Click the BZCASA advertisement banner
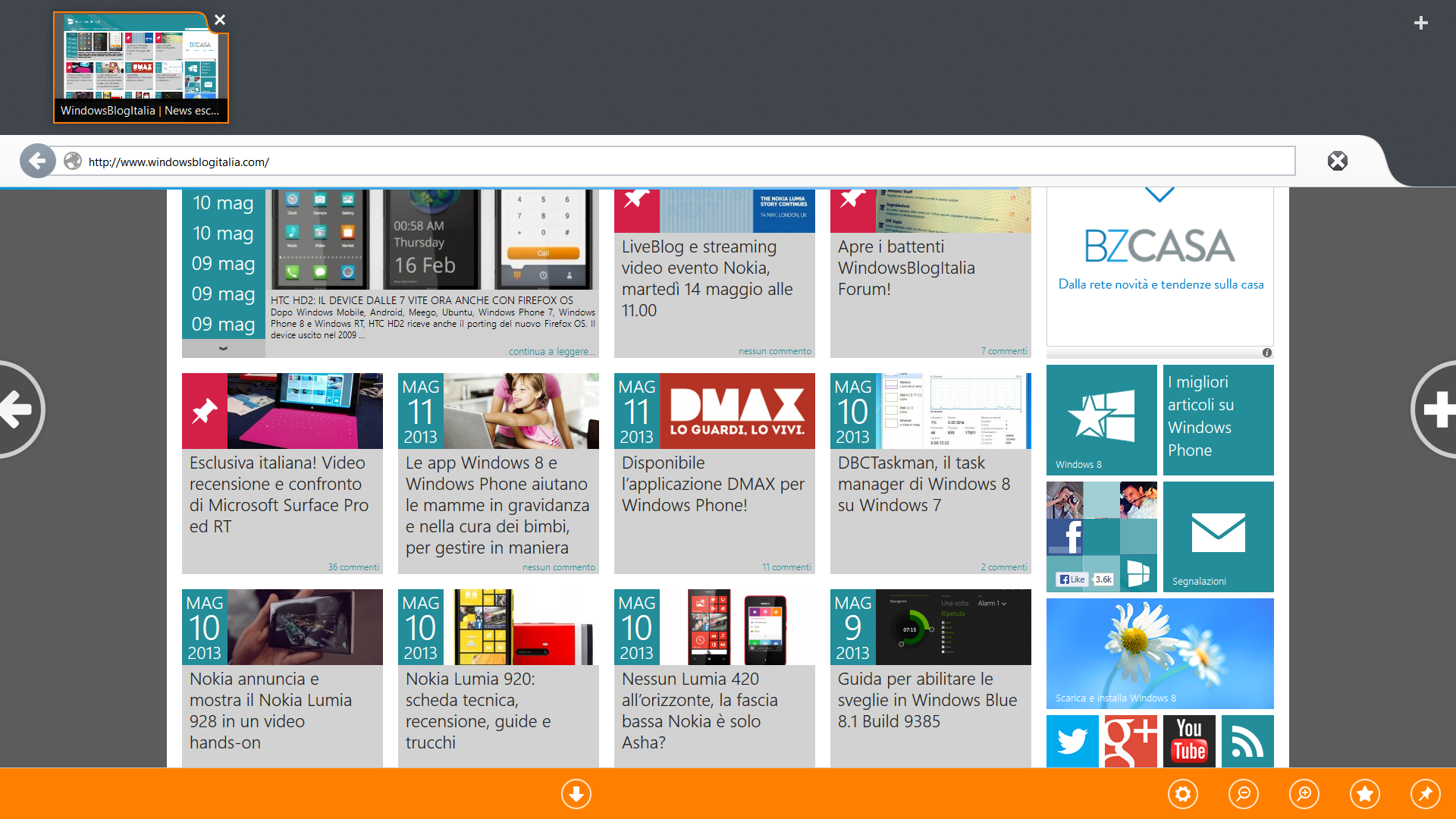Screen dimensions: 1456x819 pyautogui.click(x=1160, y=267)
